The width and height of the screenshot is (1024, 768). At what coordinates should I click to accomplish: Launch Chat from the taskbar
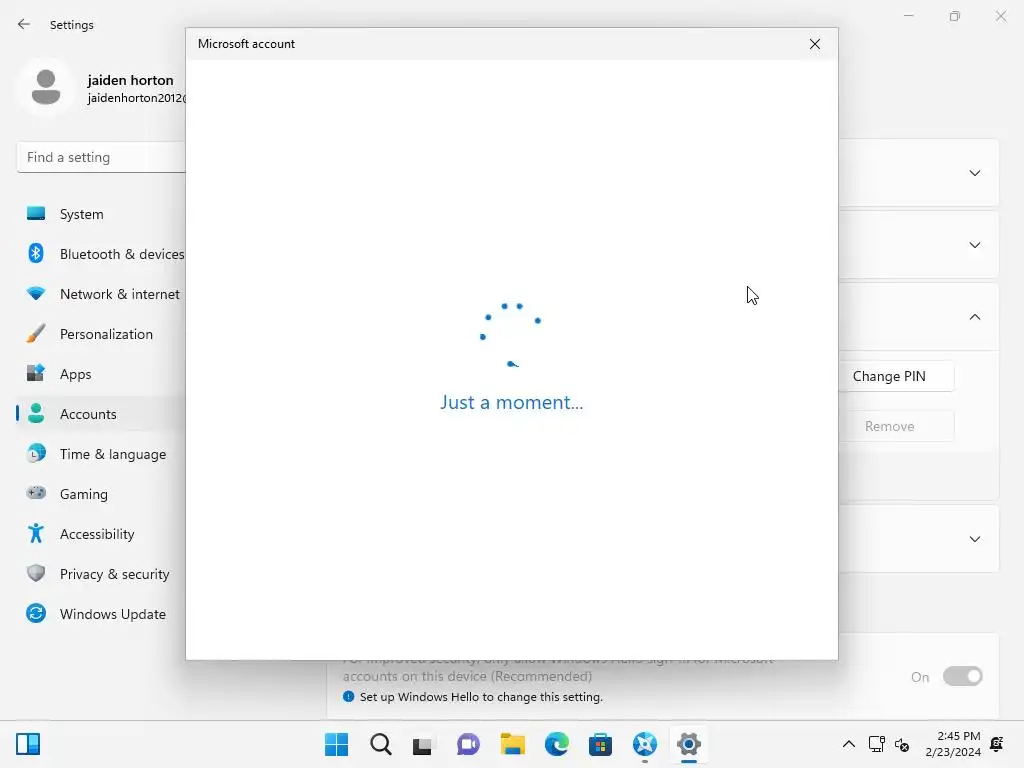[x=468, y=744]
